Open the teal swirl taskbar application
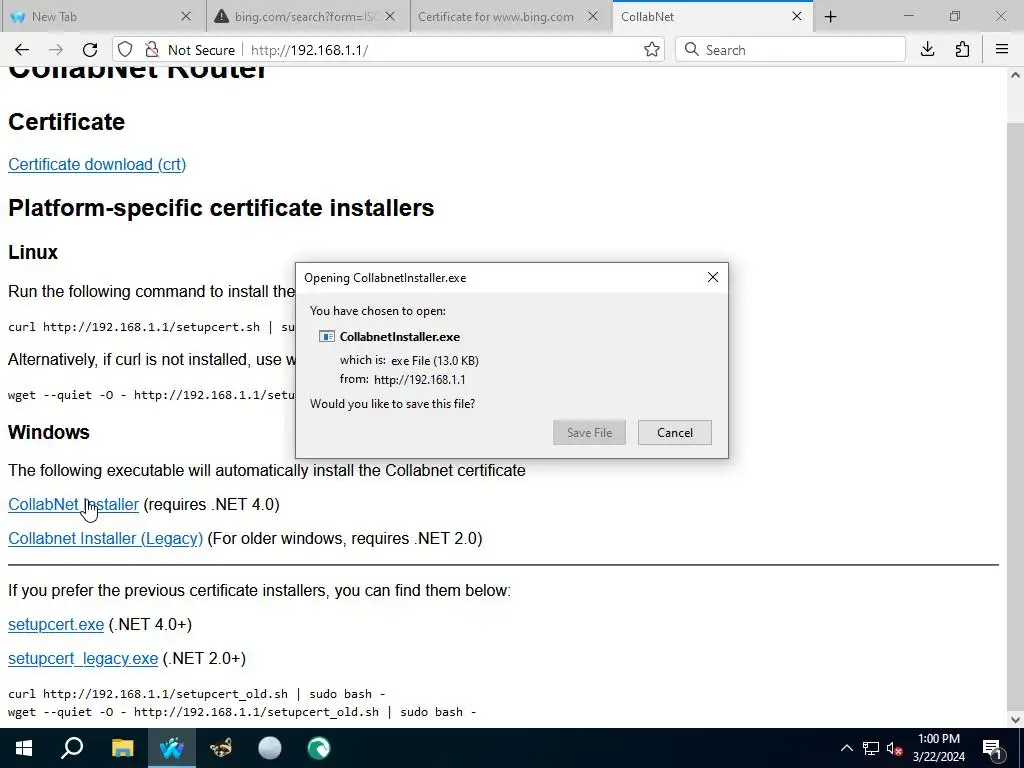Viewport: 1024px width, 768px height. pos(319,748)
